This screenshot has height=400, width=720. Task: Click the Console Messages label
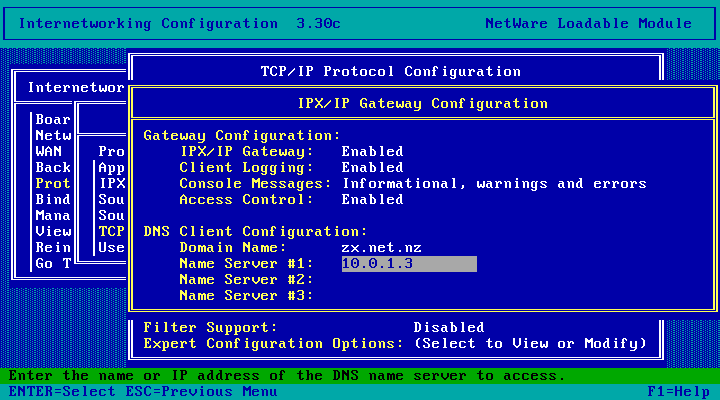coord(255,184)
